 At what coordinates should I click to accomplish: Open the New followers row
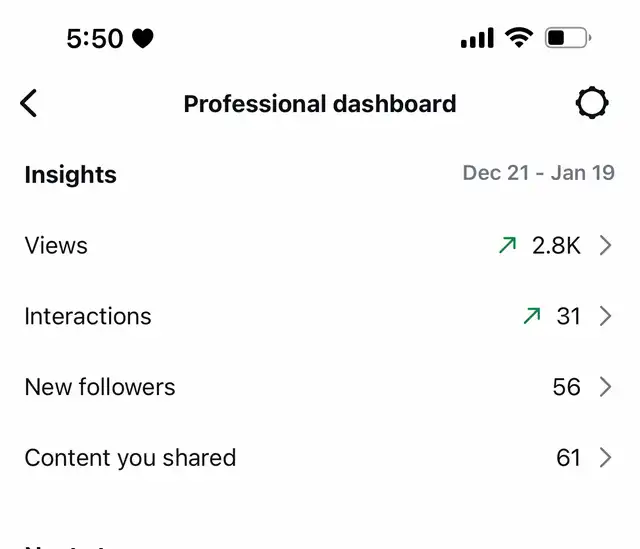(320, 387)
